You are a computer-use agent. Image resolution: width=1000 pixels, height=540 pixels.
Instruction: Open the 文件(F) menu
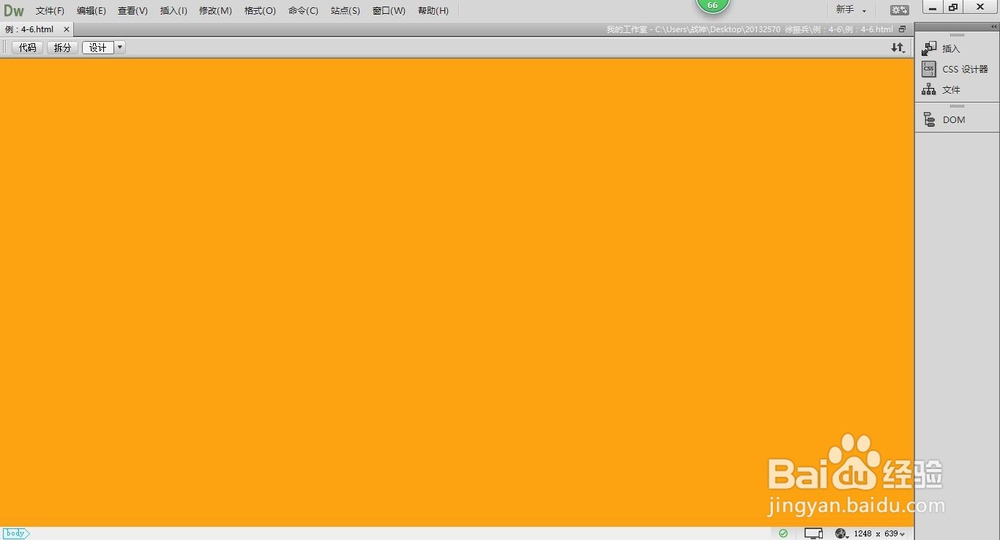(x=50, y=11)
